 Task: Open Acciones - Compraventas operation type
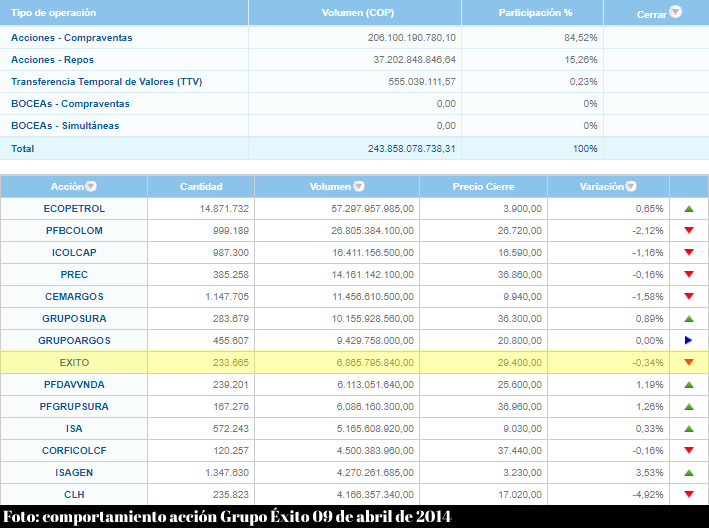coord(71,38)
